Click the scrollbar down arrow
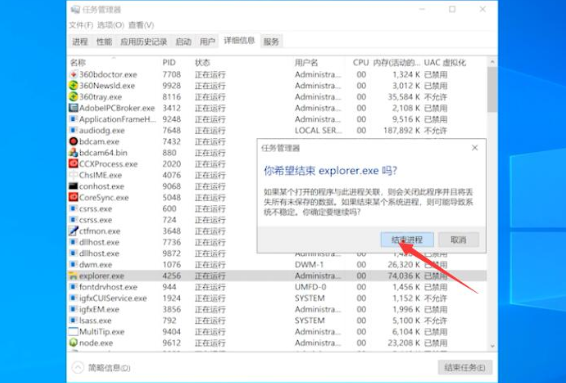The height and width of the screenshot is (383, 566). click(x=492, y=346)
